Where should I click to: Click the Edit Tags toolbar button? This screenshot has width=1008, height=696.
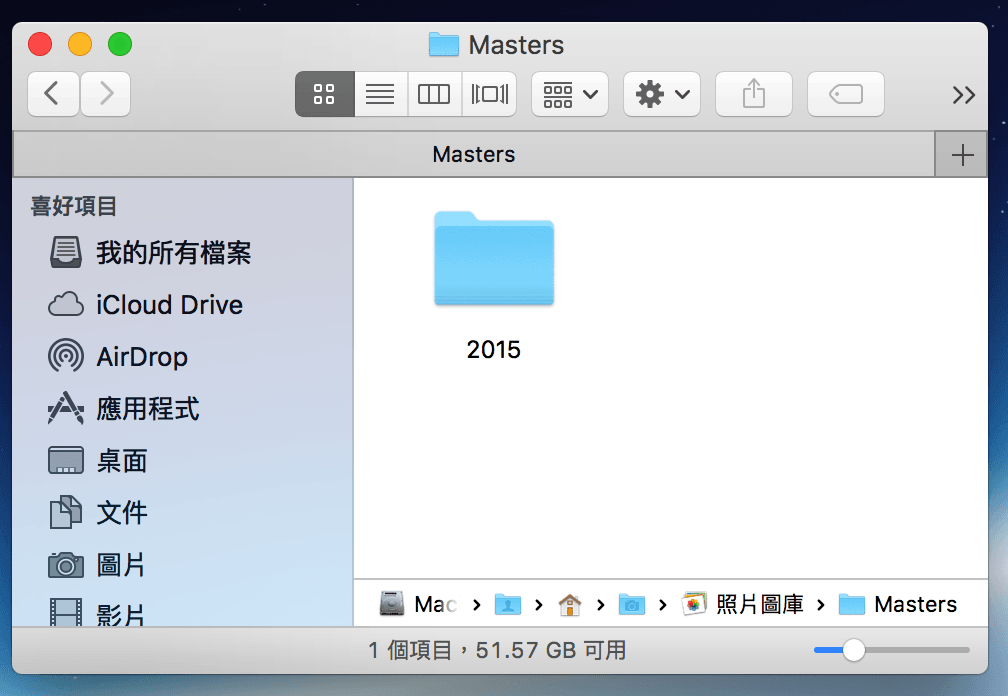(846, 94)
